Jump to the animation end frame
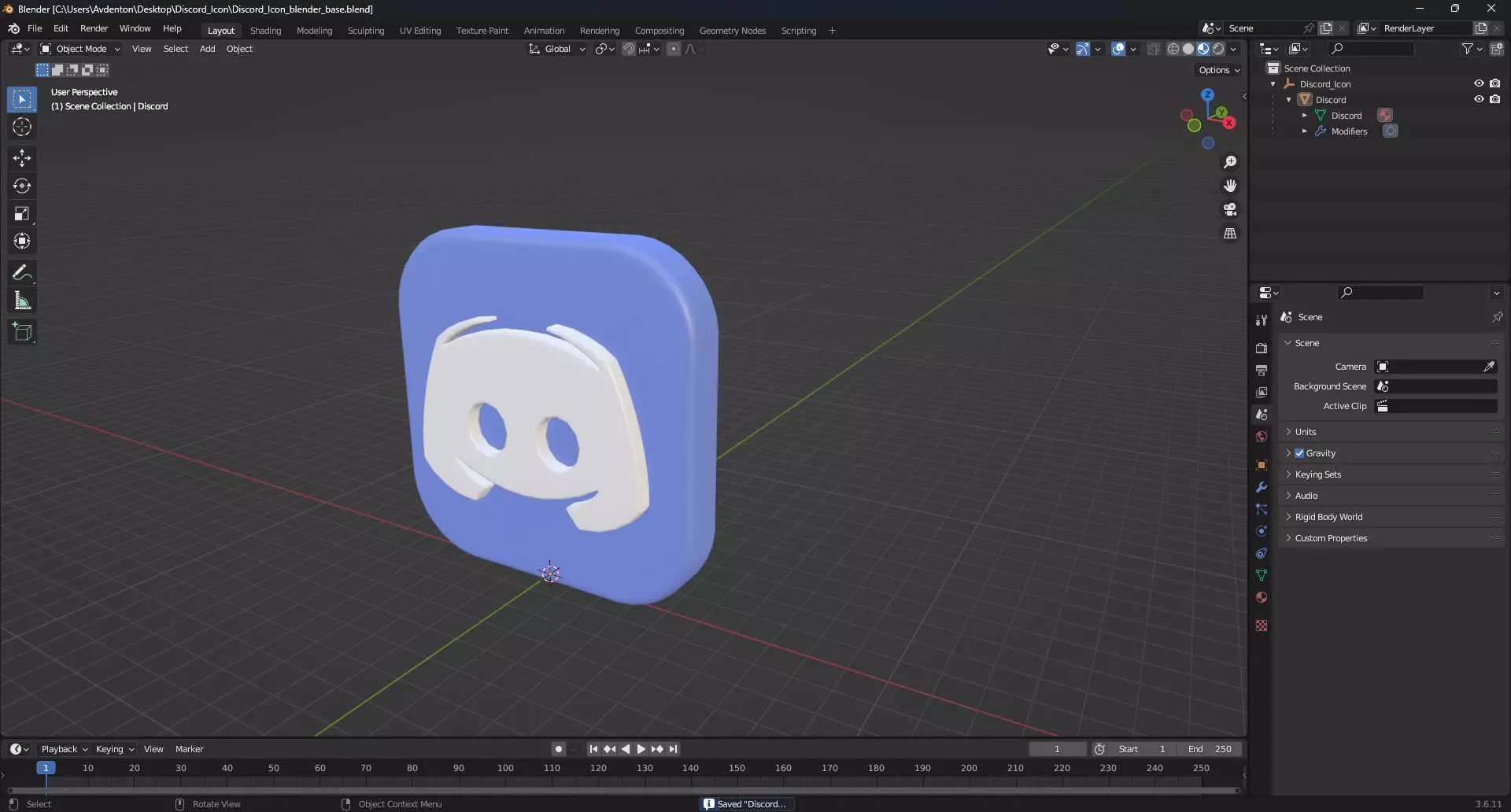 [x=674, y=749]
